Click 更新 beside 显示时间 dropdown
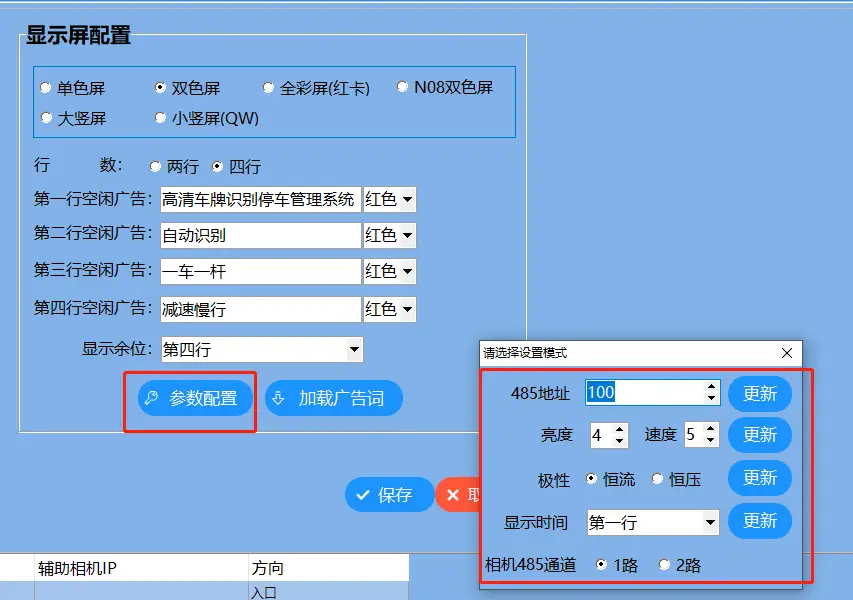853x600 pixels. [760, 521]
